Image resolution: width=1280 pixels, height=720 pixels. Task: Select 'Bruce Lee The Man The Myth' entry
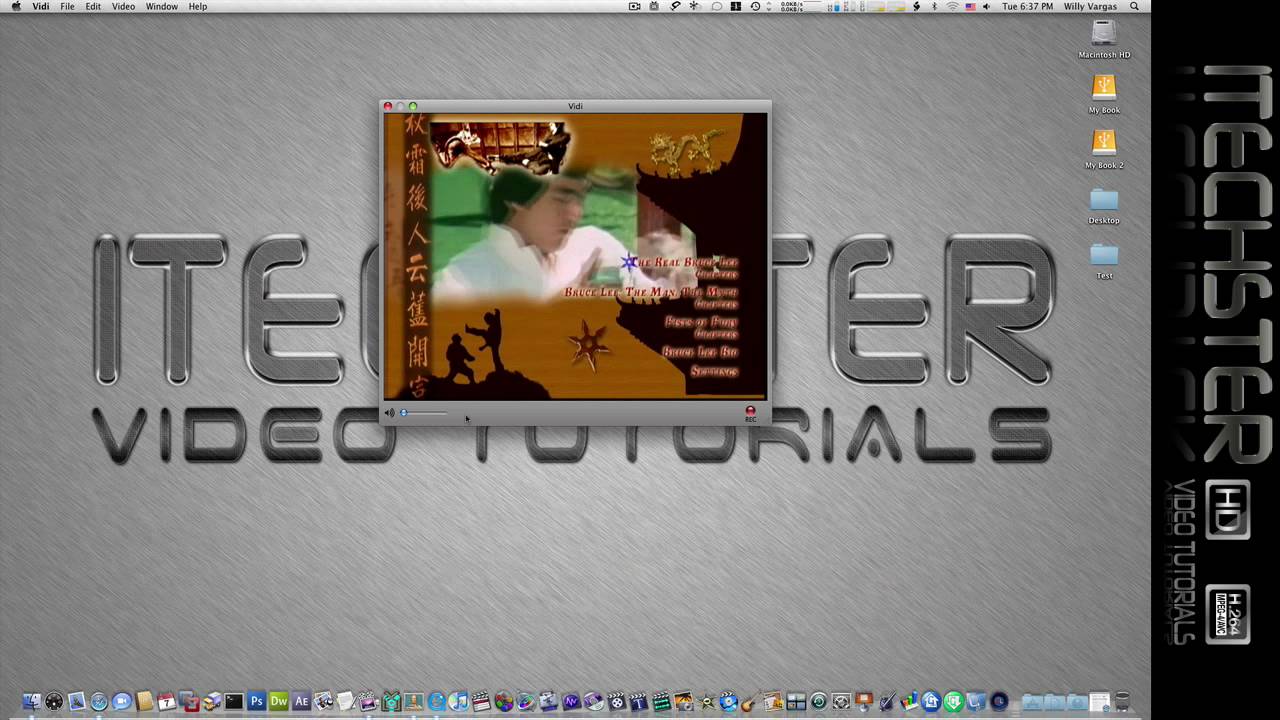(x=651, y=292)
